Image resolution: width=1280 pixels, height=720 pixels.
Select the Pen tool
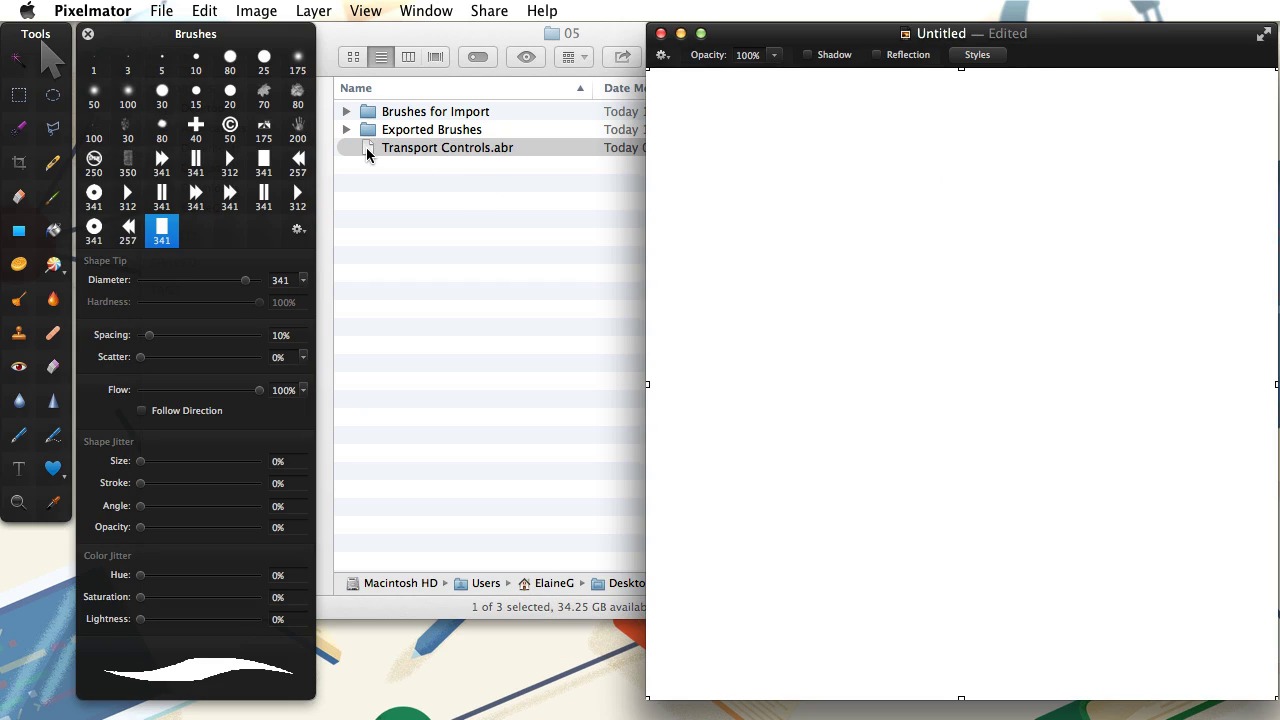19,435
